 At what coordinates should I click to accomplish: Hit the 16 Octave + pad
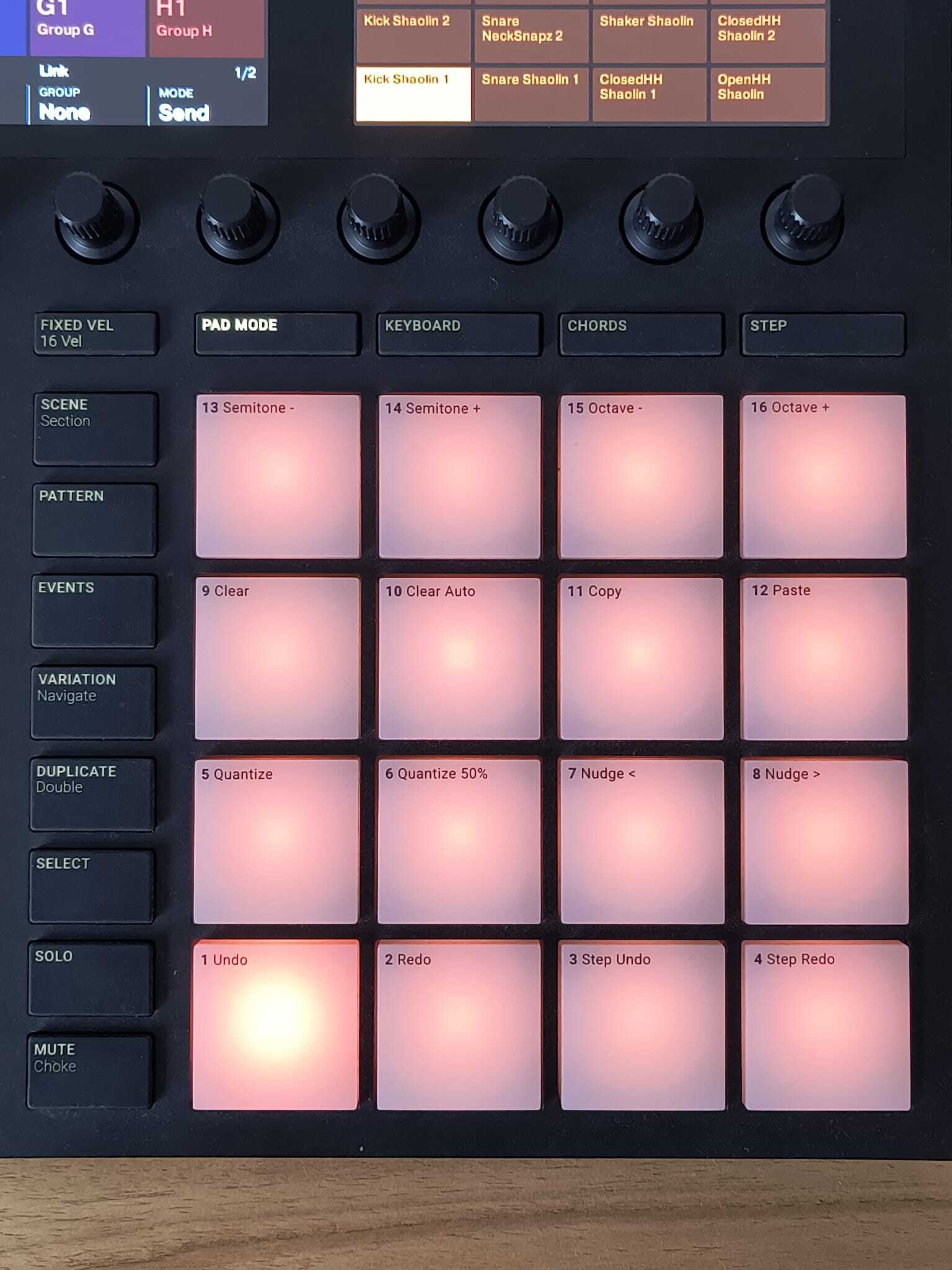824,476
